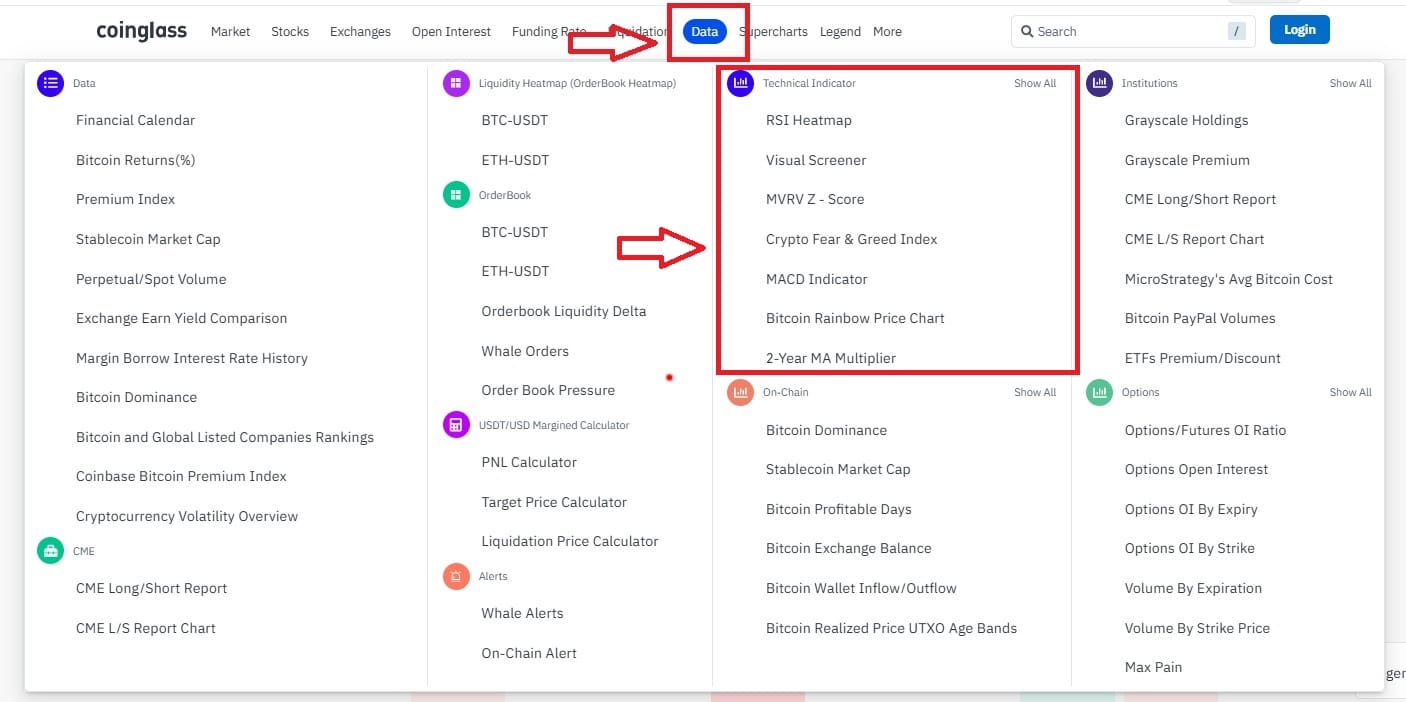Open the Liquidation Price Calculator

pyautogui.click(x=570, y=541)
